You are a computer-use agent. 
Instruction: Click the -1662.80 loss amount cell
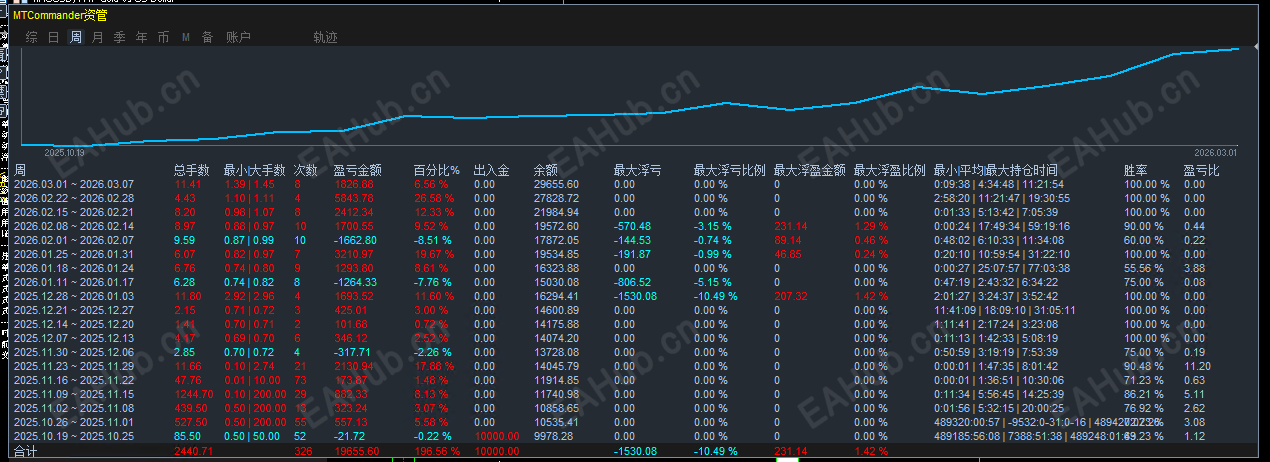[354, 240]
